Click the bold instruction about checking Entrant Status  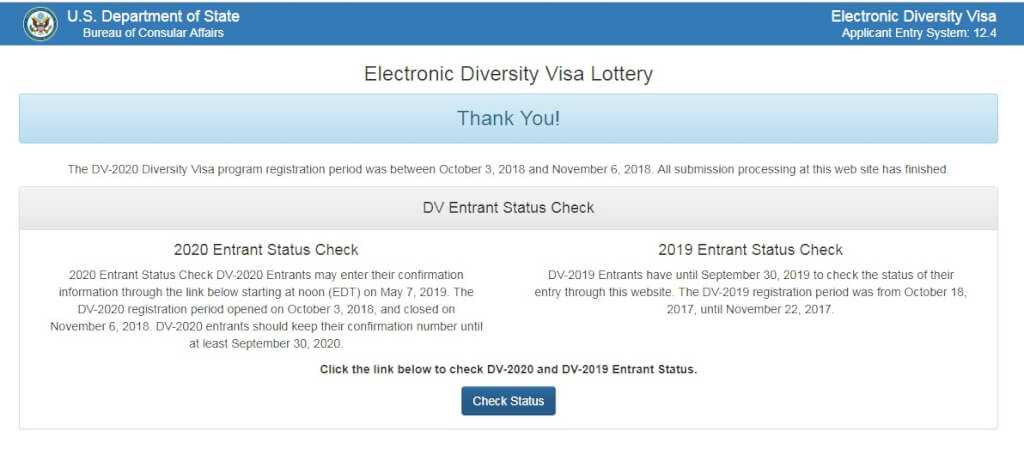pos(508,369)
